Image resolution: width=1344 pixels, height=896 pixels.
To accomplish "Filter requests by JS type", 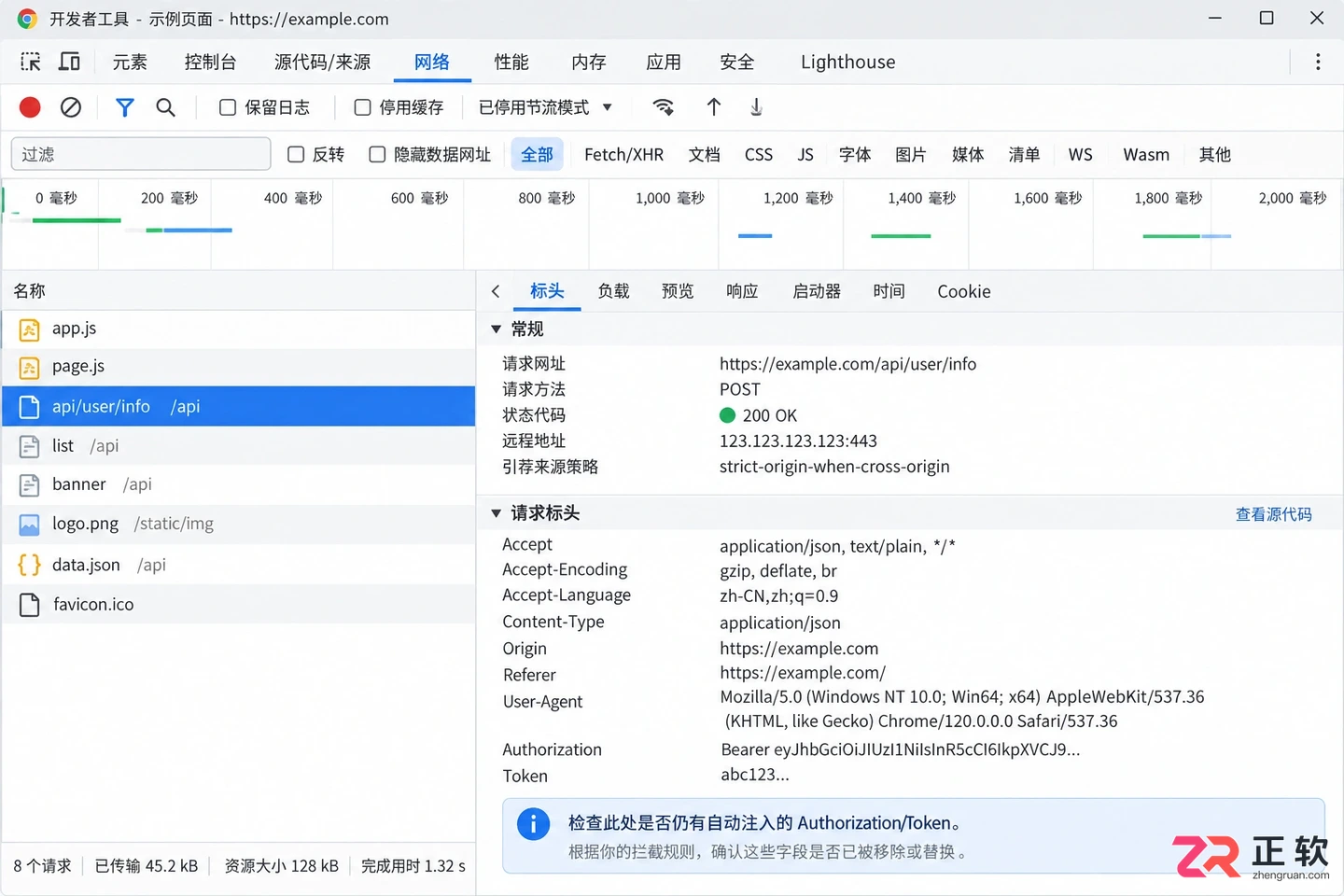I will point(805,155).
